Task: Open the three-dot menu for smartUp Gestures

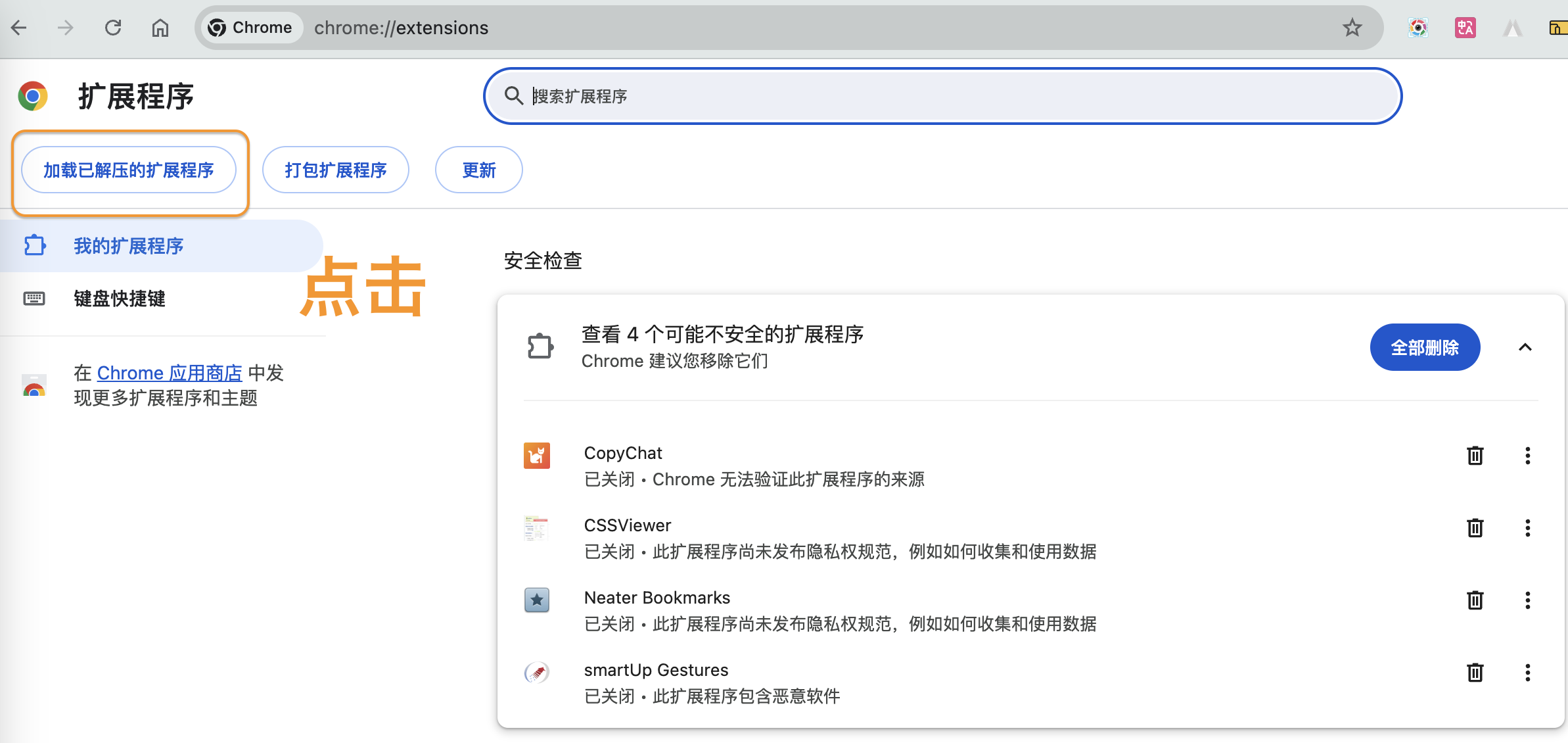Action: pyautogui.click(x=1527, y=672)
